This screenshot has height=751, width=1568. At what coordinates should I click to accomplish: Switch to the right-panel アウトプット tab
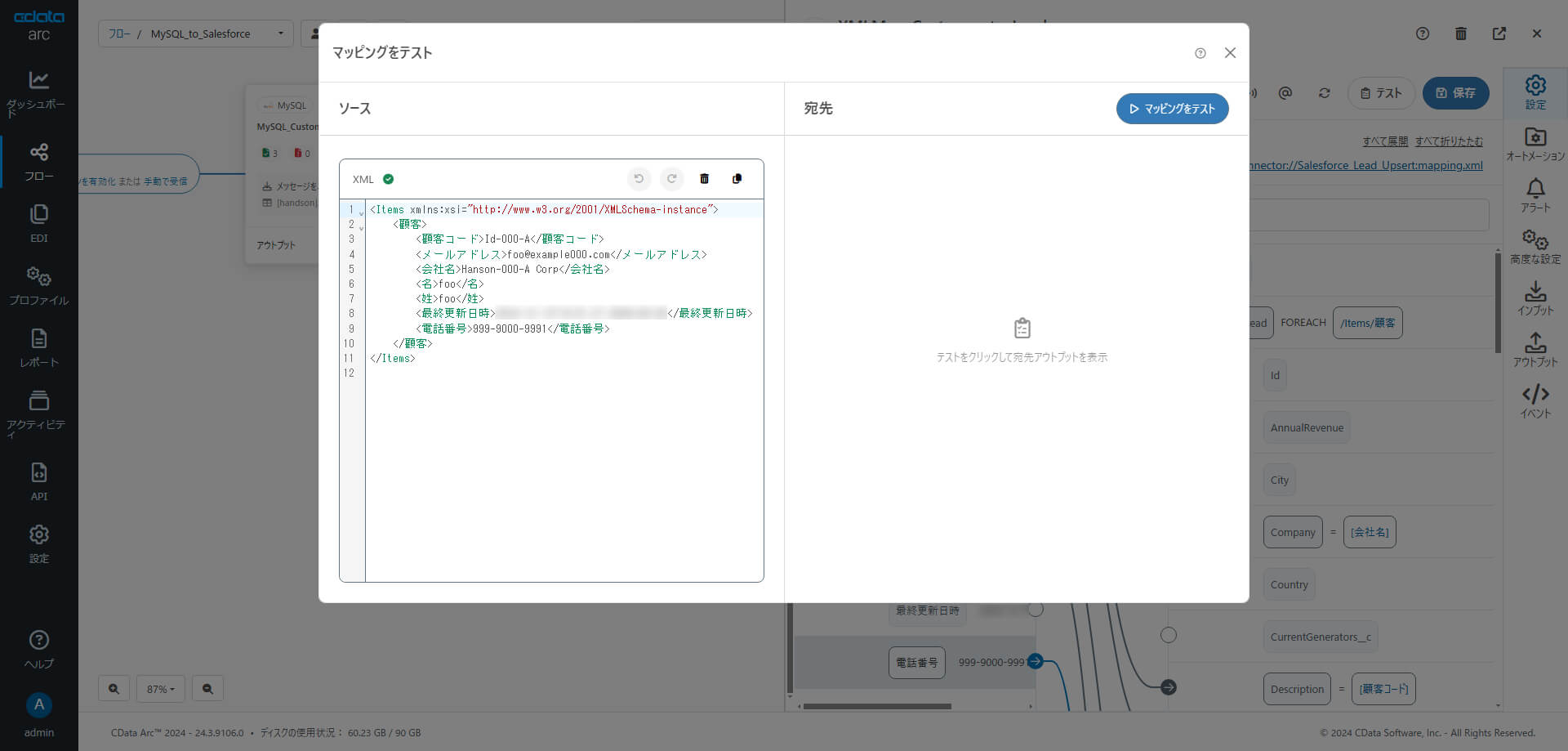[1535, 351]
